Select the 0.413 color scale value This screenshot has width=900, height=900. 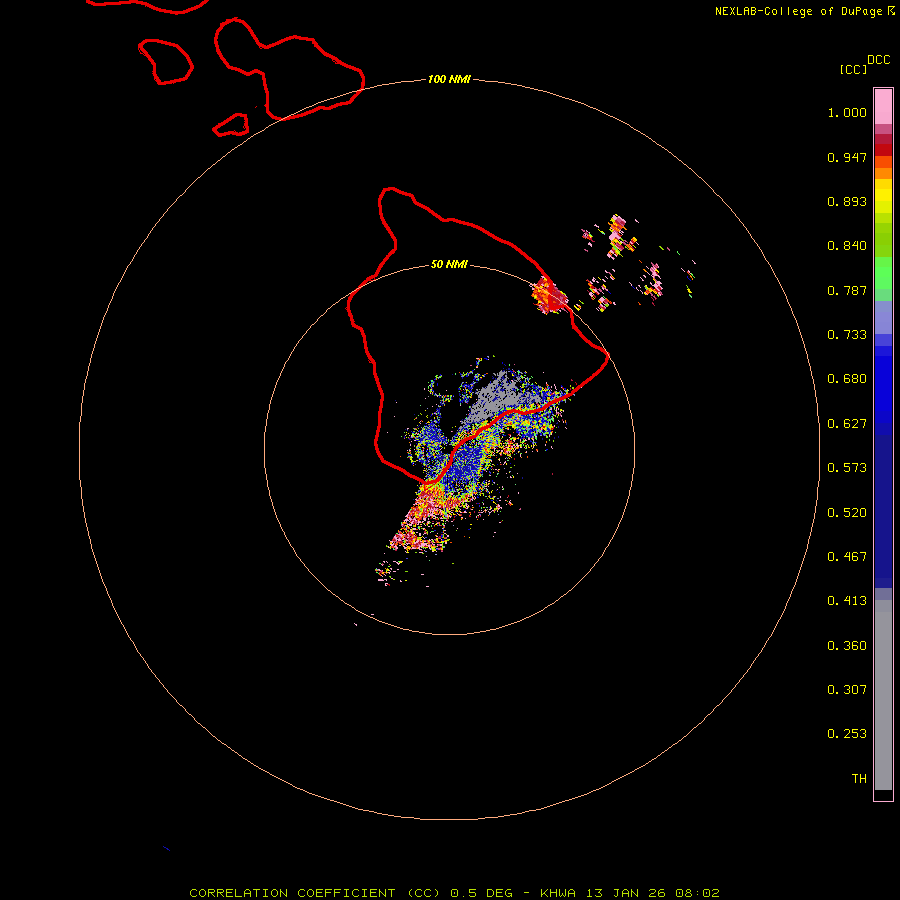click(847, 601)
